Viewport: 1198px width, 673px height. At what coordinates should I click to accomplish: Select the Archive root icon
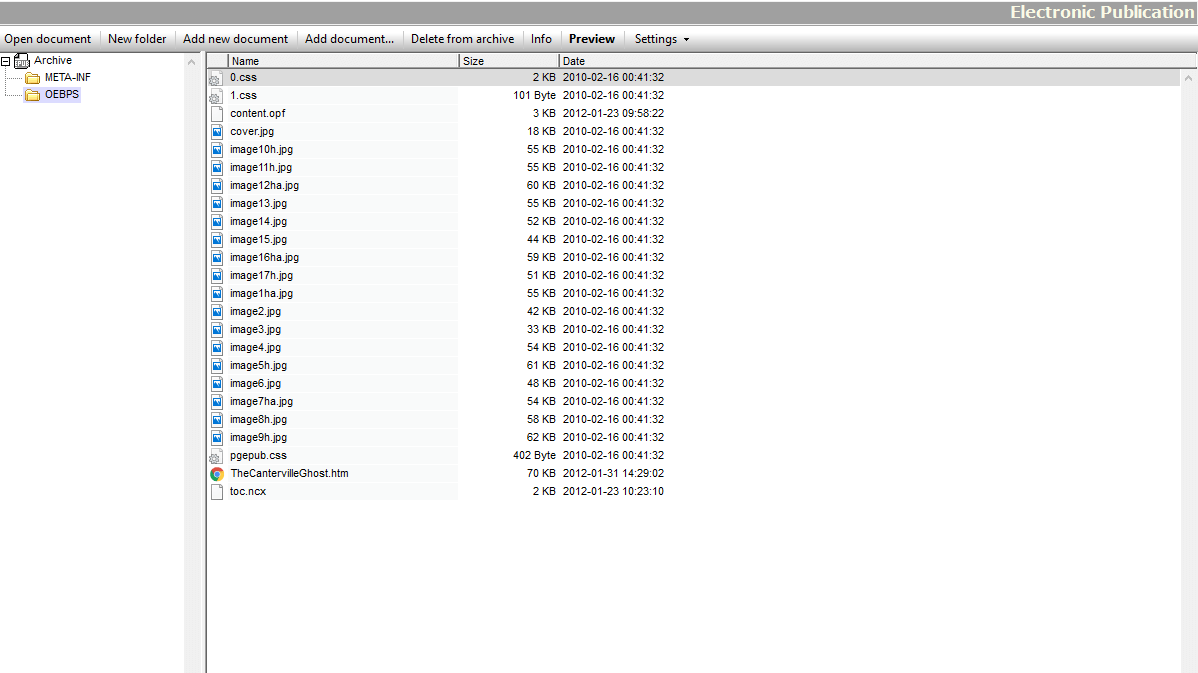coord(22,60)
